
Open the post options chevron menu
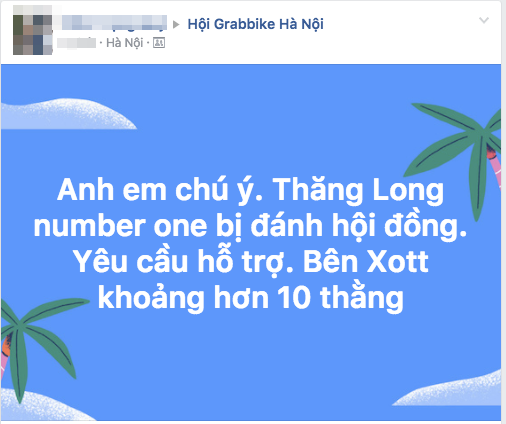click(x=484, y=20)
